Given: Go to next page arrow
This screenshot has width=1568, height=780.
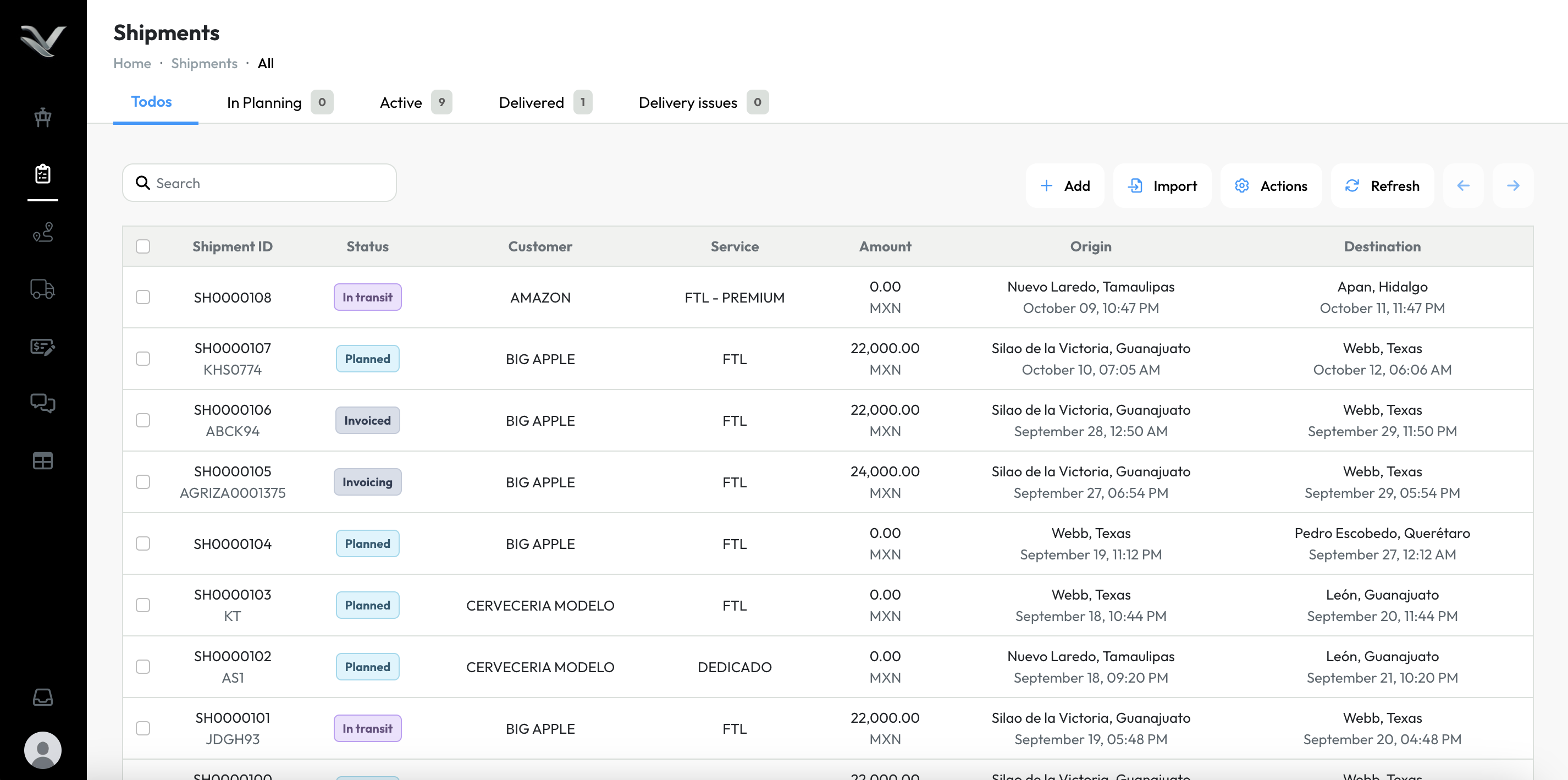Looking at the screenshot, I should click(x=1512, y=186).
